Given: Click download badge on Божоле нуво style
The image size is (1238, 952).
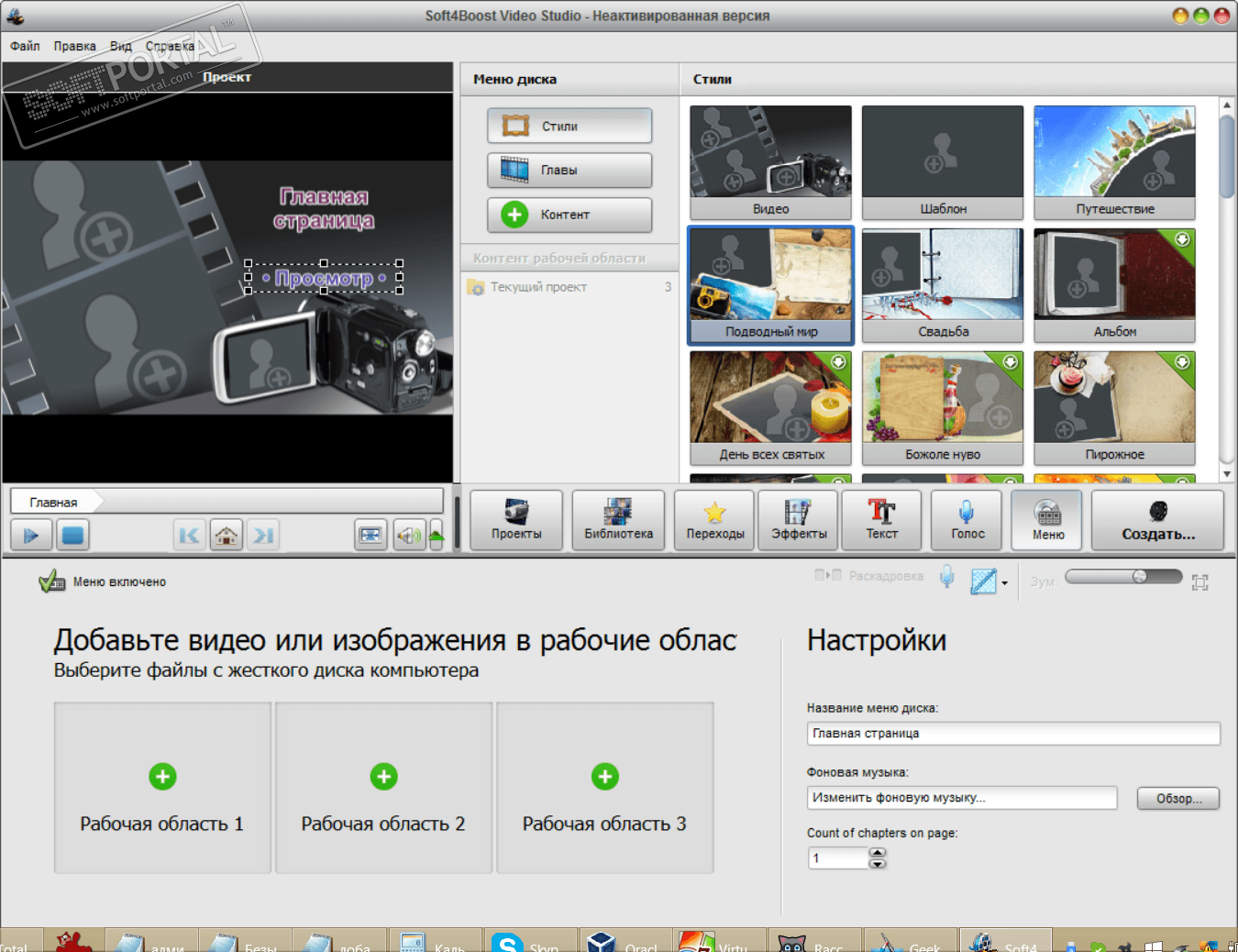Looking at the screenshot, I should tap(1011, 362).
